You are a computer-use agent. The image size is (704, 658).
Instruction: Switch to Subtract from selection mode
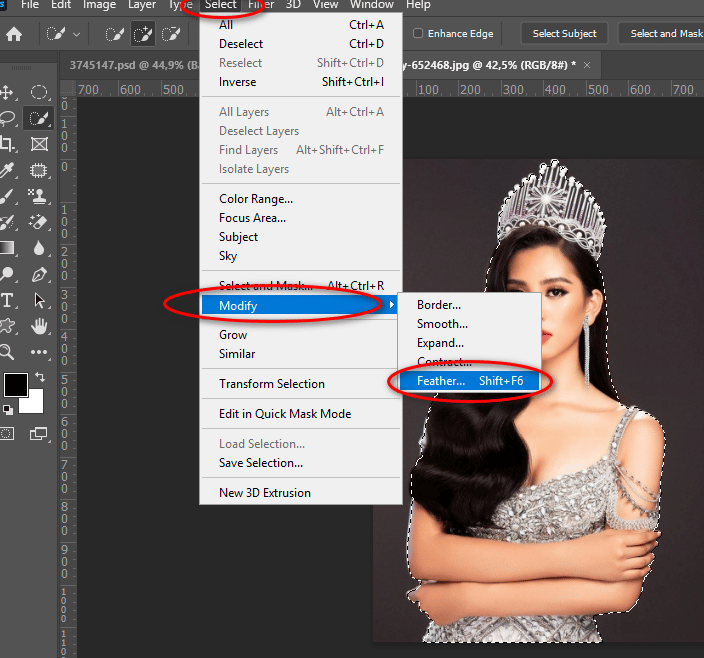[x=171, y=35]
